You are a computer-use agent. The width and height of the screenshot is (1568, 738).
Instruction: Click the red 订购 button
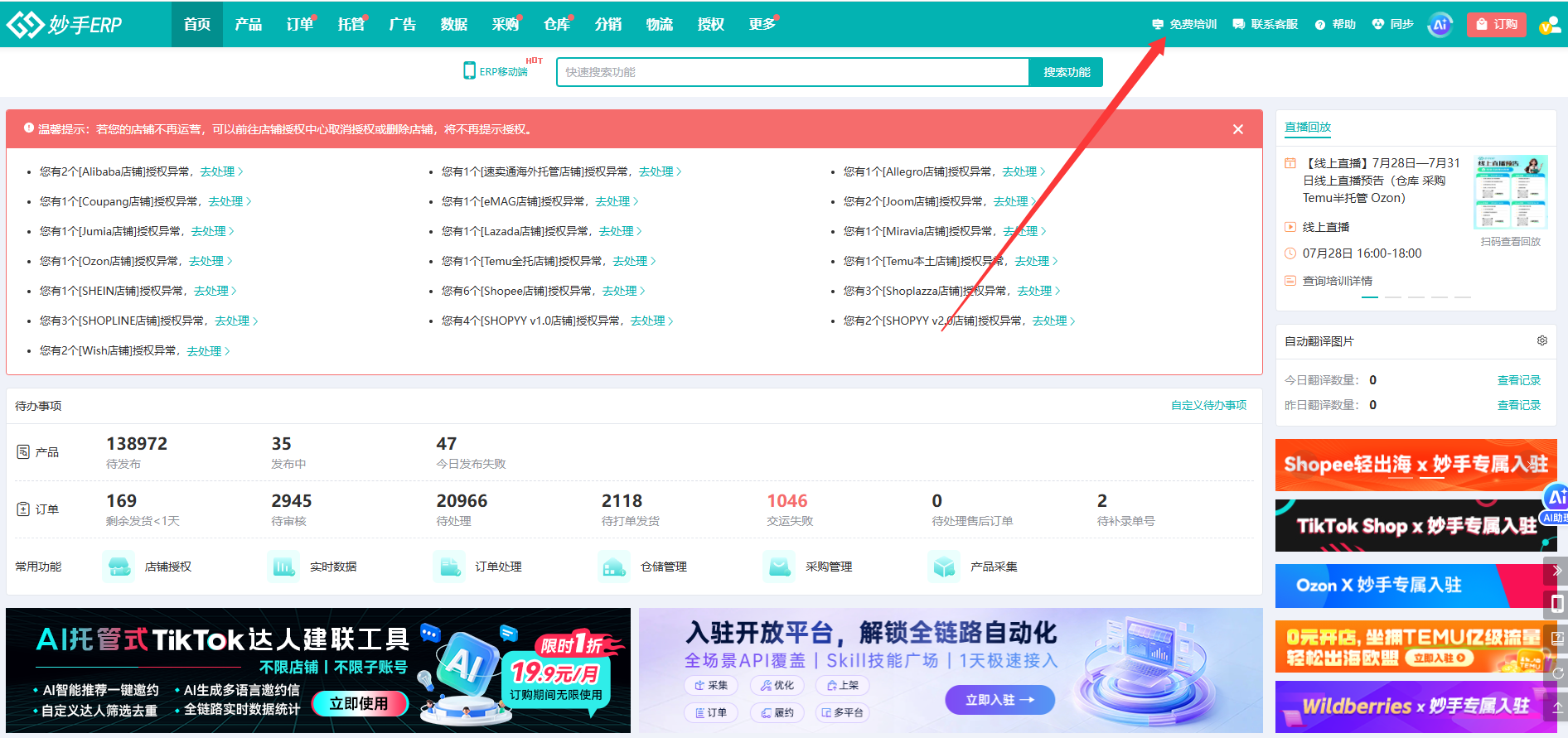point(1497,25)
